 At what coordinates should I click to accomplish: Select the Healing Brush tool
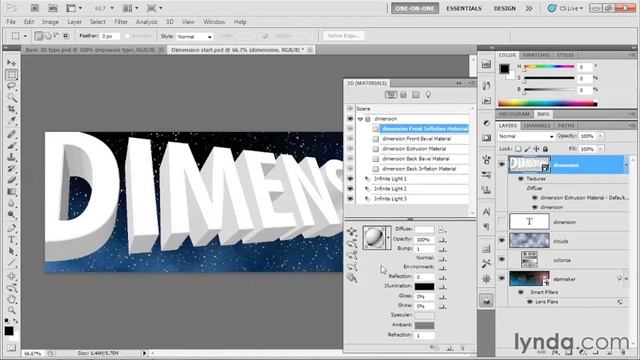tap(11, 134)
